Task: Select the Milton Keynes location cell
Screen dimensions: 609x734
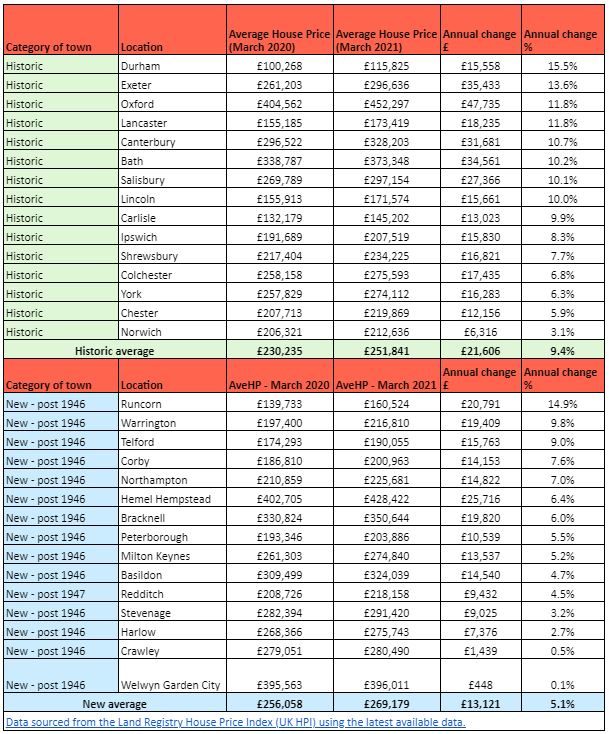Action: (x=173, y=555)
